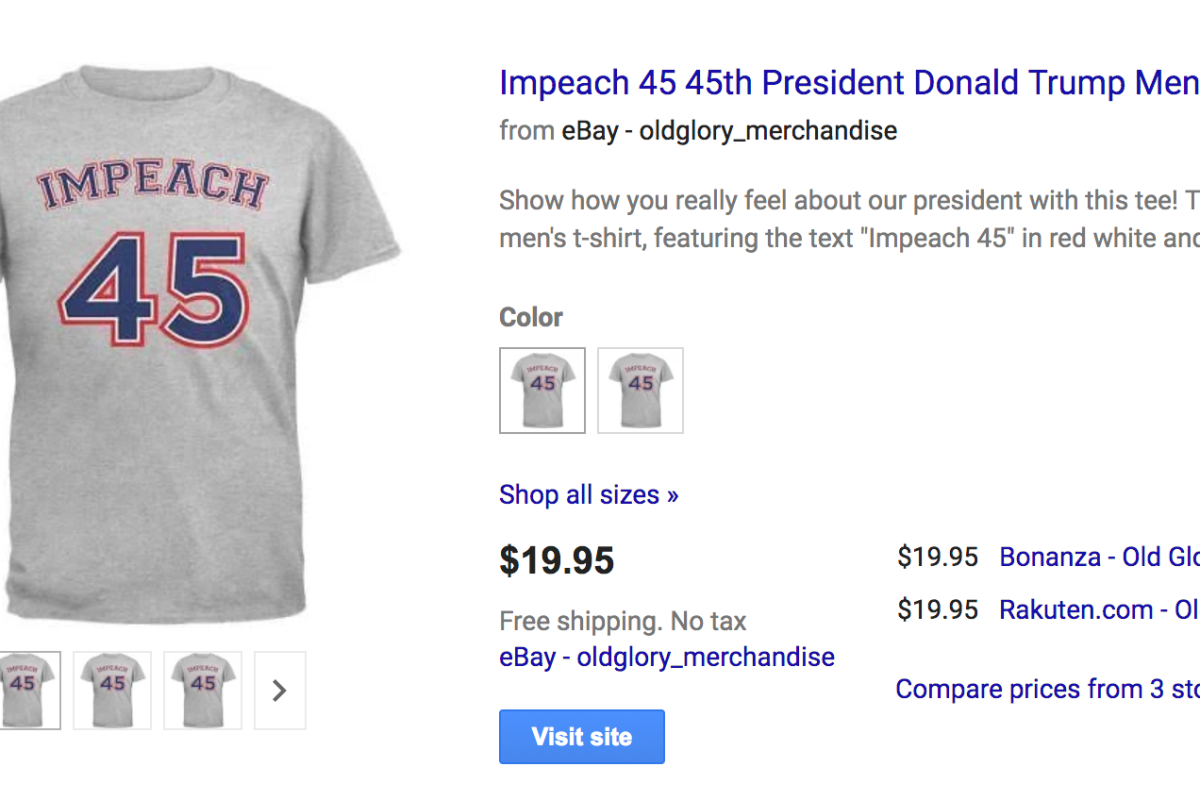
Task: Click the $19.95 price beside Rakuten.com
Action: tap(937, 610)
